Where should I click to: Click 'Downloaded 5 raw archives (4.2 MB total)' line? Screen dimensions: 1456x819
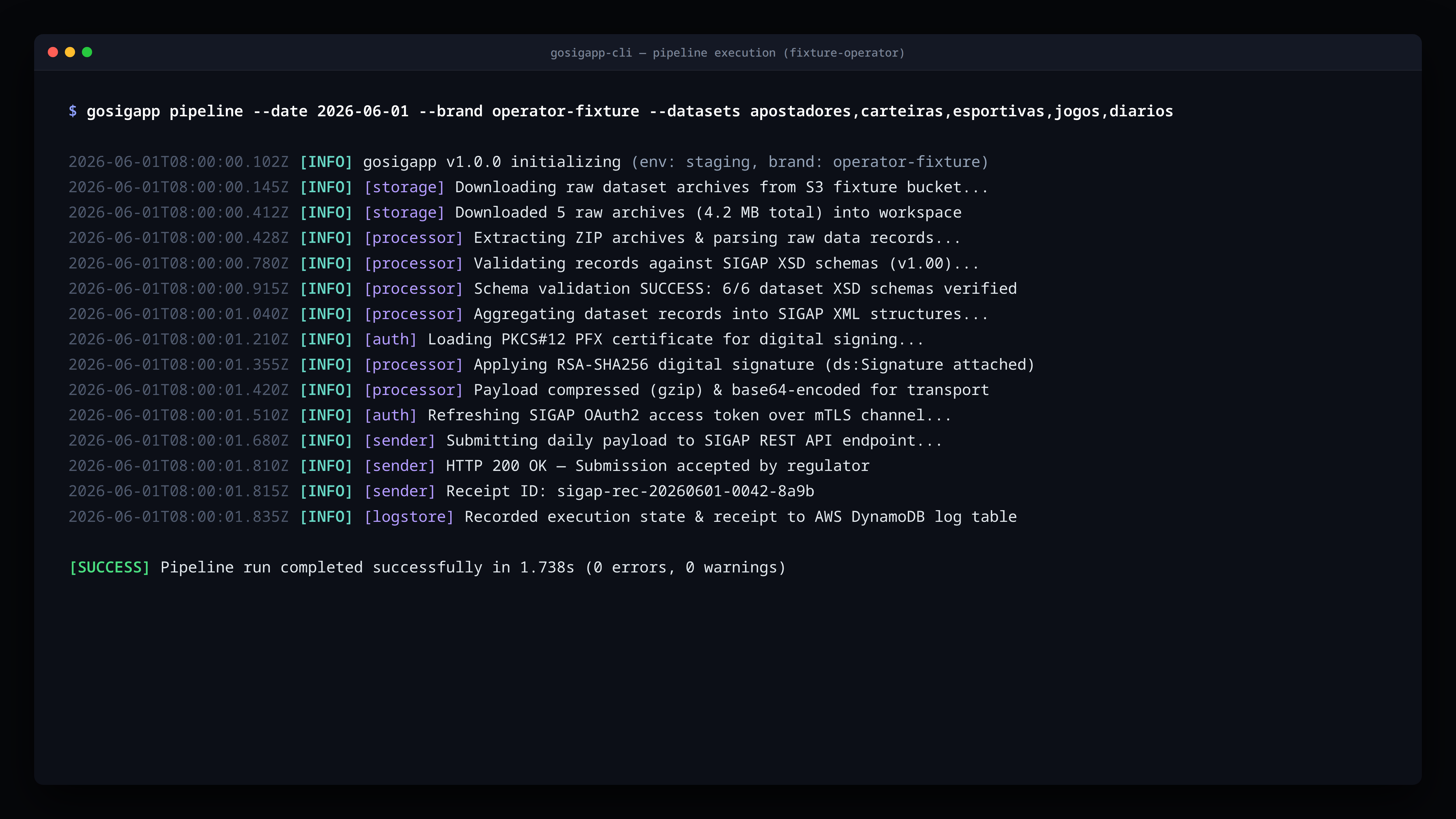[708, 212]
